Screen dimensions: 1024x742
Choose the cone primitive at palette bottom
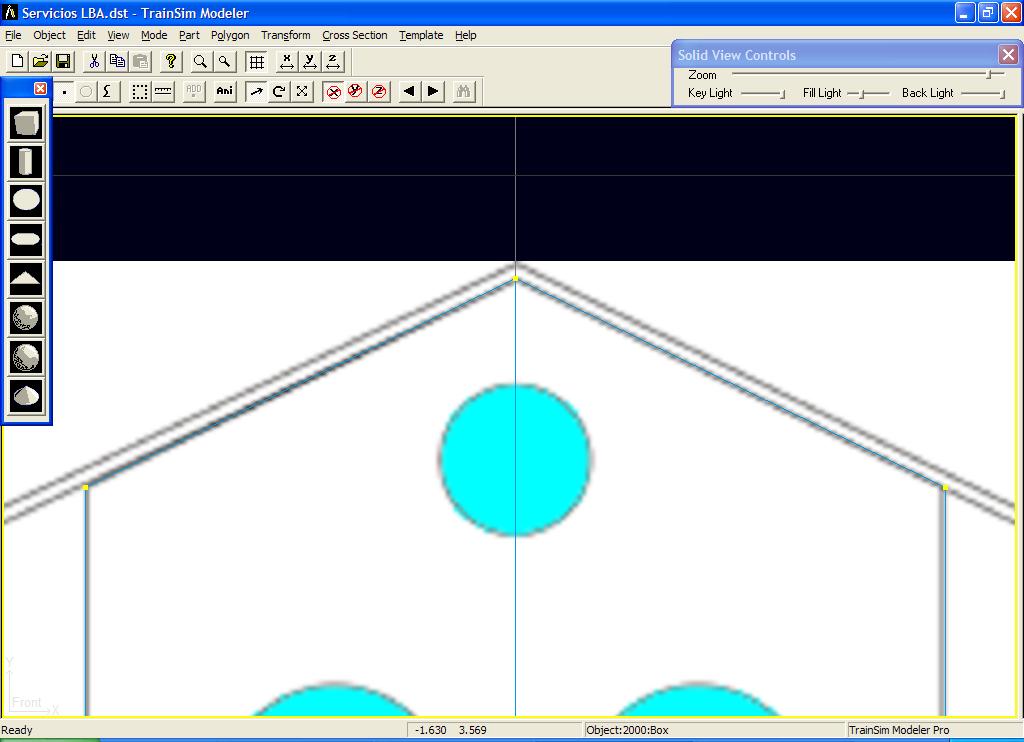point(26,396)
